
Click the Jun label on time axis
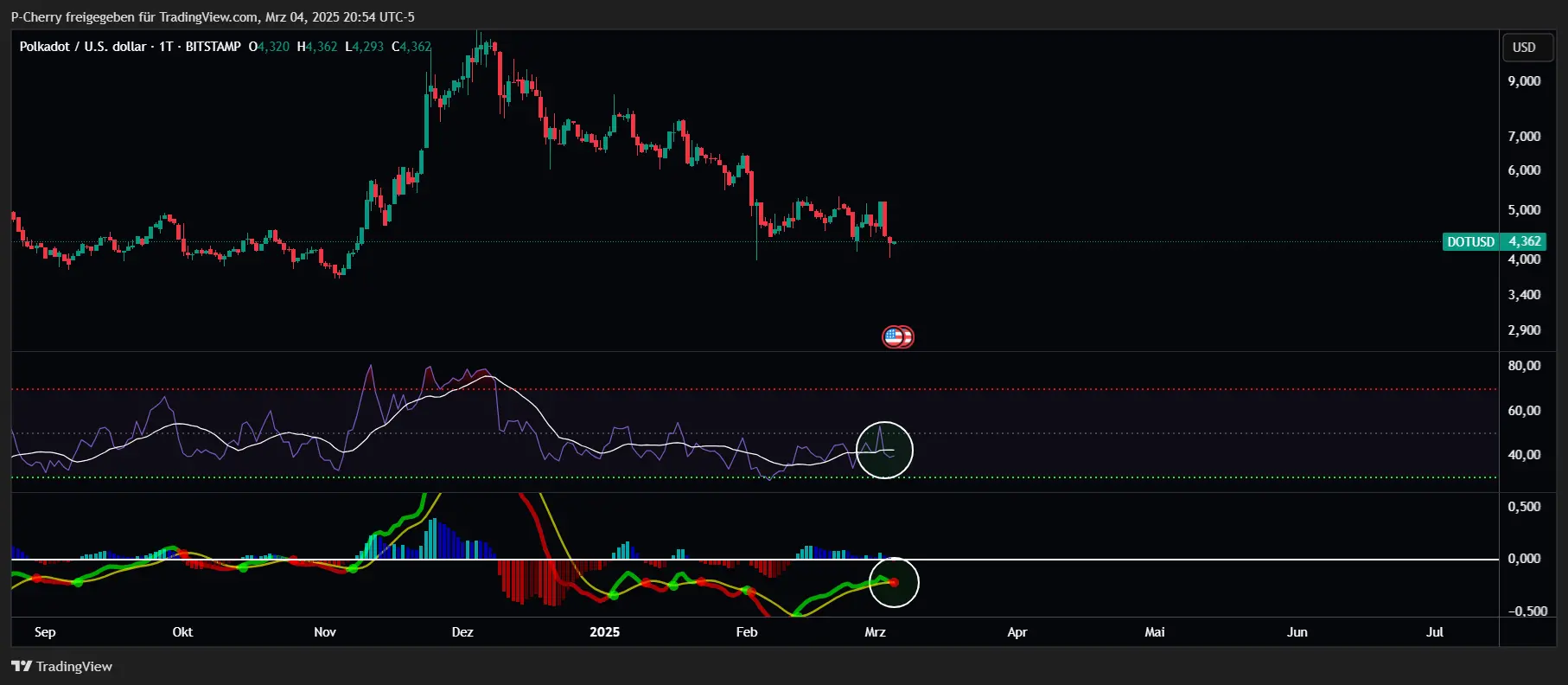[1297, 631]
